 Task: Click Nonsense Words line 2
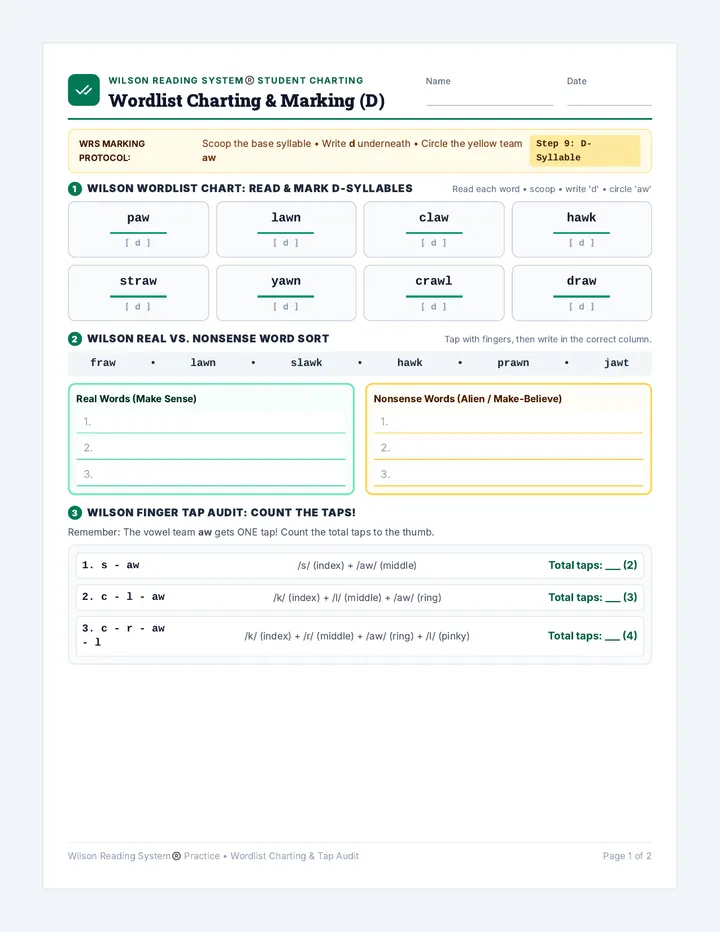(x=508, y=448)
